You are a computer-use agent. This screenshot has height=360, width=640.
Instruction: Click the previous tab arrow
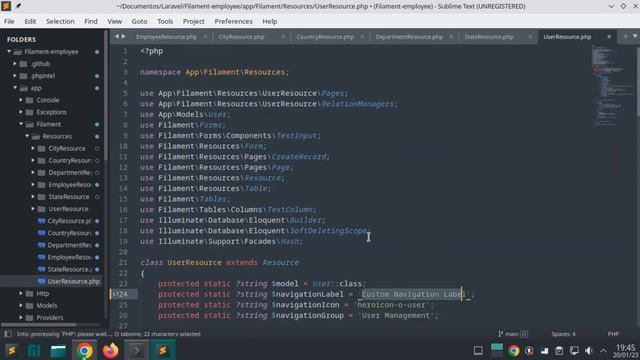[116, 37]
